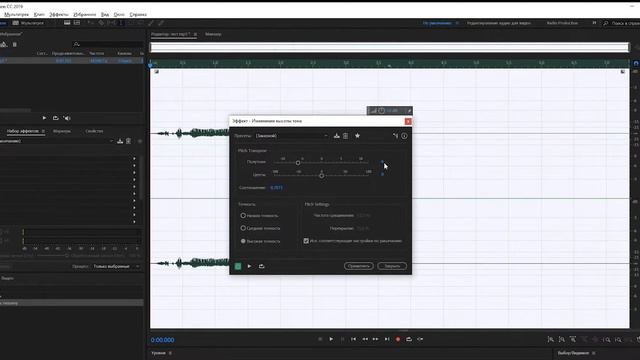This screenshot has width=640, height=360.
Task: Open the Presets dropdown in the effect dialog
Action: tap(292, 136)
